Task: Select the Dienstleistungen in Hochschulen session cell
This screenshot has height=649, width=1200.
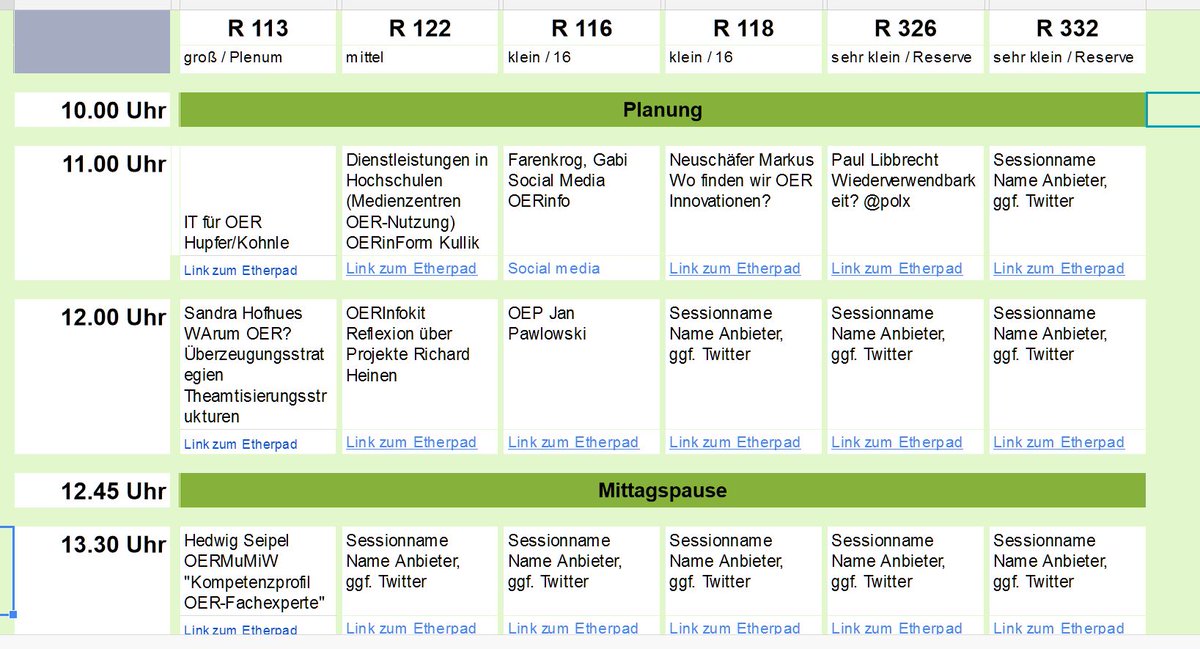Action: click(x=419, y=200)
